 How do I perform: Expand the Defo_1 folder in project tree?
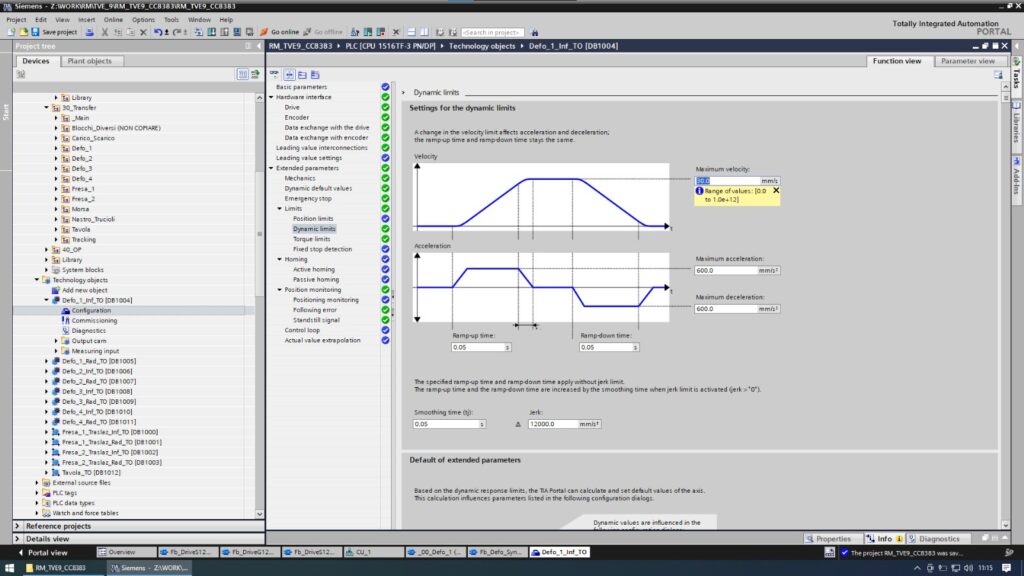pyautogui.click(x=56, y=148)
